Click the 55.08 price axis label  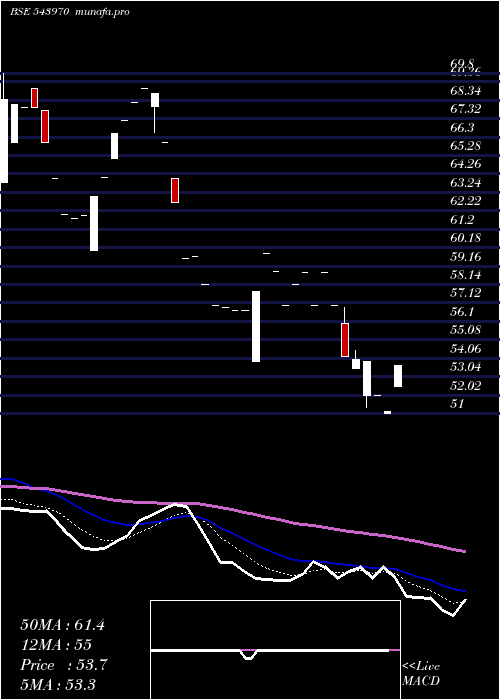coord(465,330)
